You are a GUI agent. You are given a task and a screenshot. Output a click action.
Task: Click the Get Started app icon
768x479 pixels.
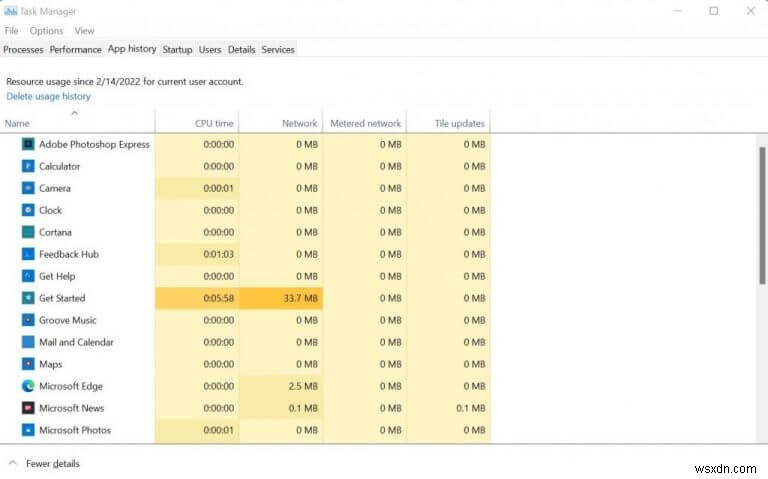28,298
